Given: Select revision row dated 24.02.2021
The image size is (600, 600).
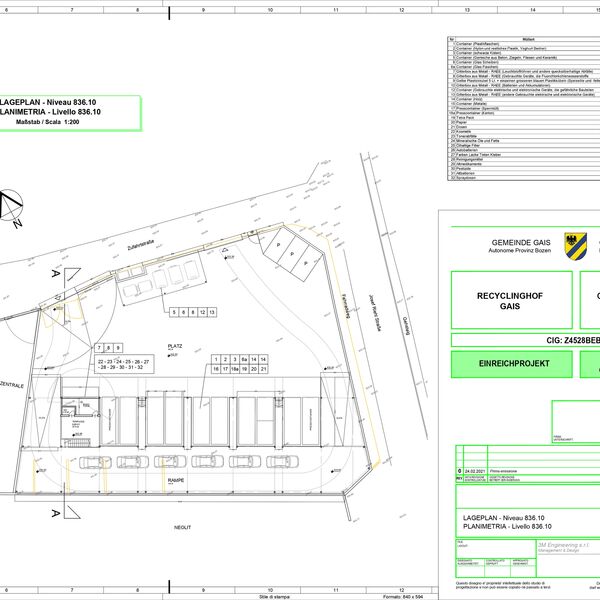Looking at the screenshot, I should (528, 471).
